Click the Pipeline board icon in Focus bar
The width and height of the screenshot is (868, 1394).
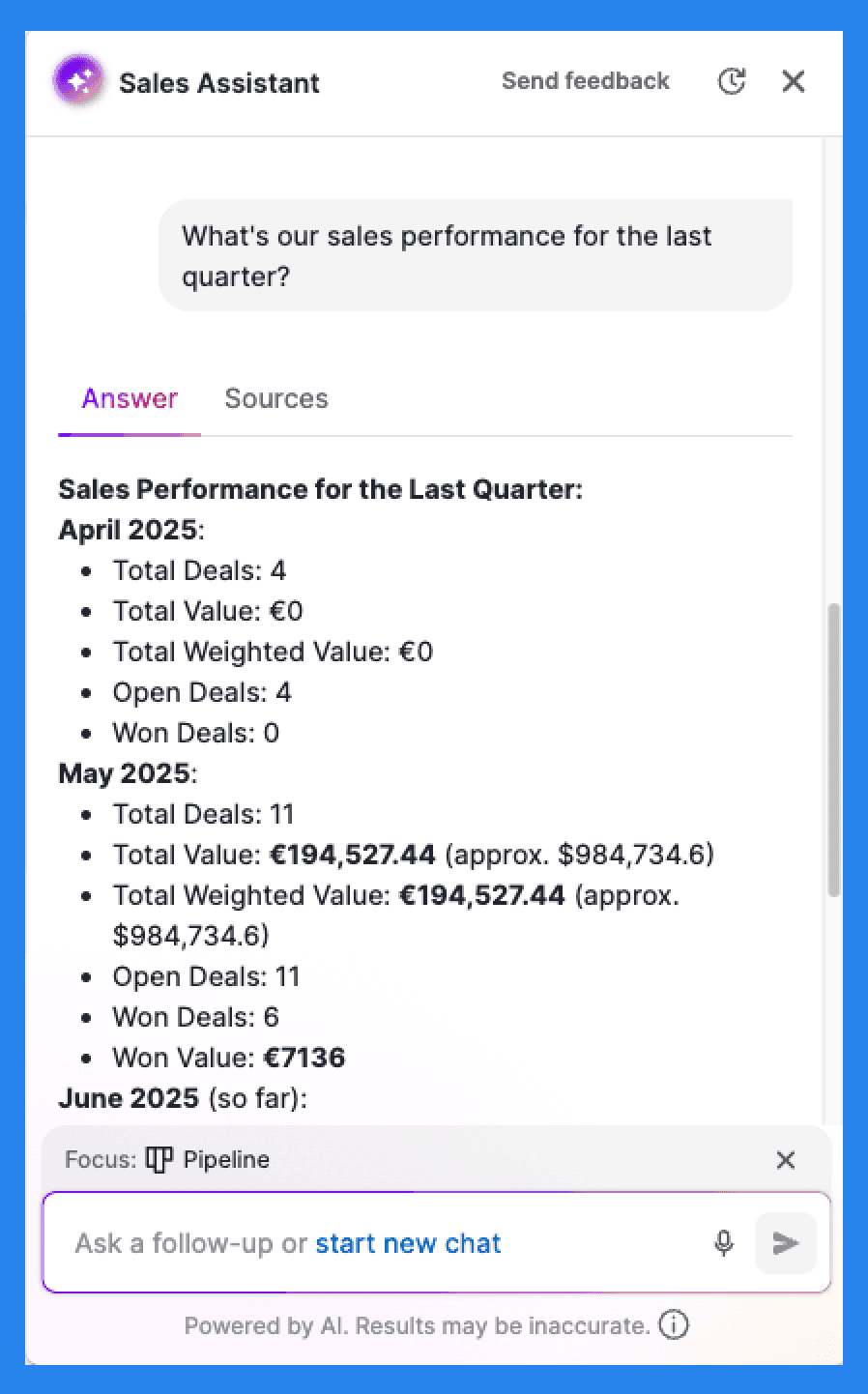click(x=159, y=1159)
